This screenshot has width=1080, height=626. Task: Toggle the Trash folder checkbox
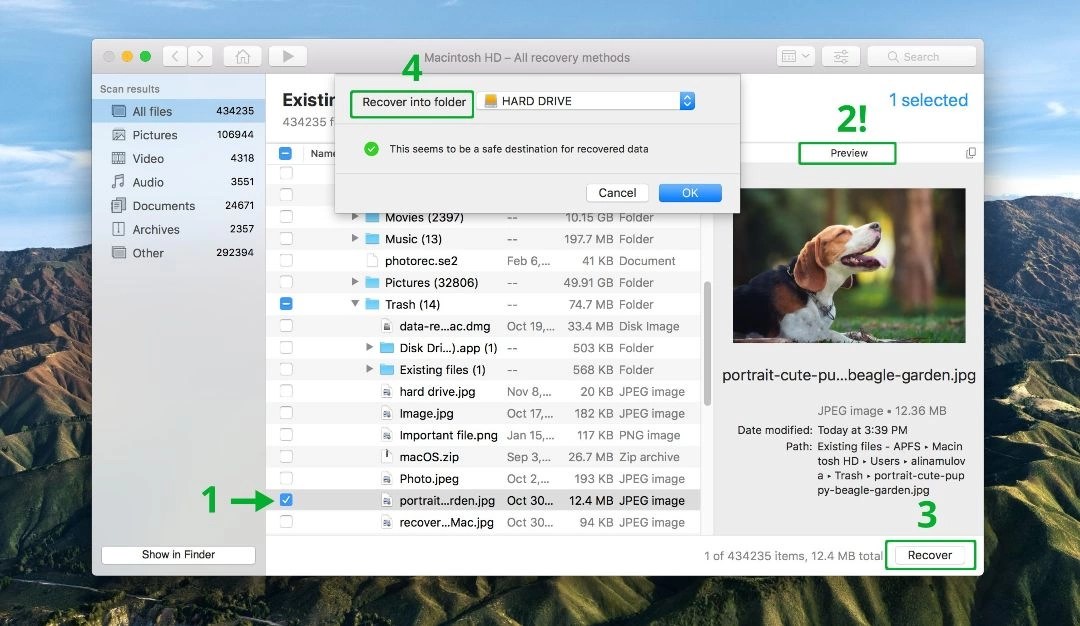tap(287, 304)
